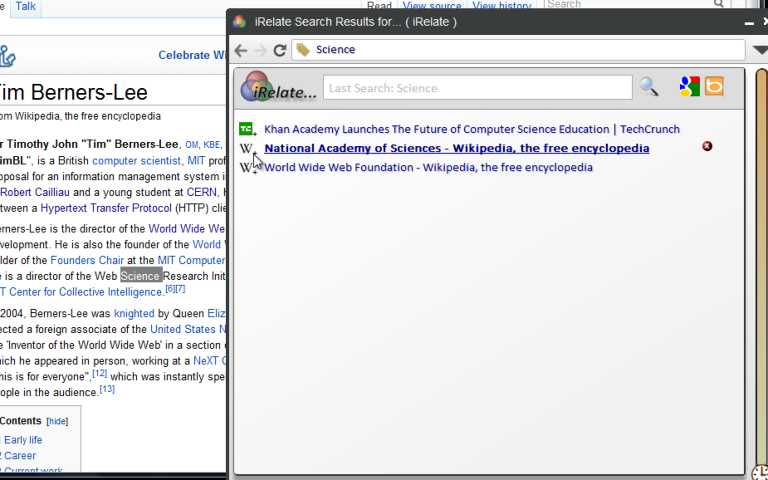Jump to Career section in contents

(x=20, y=456)
